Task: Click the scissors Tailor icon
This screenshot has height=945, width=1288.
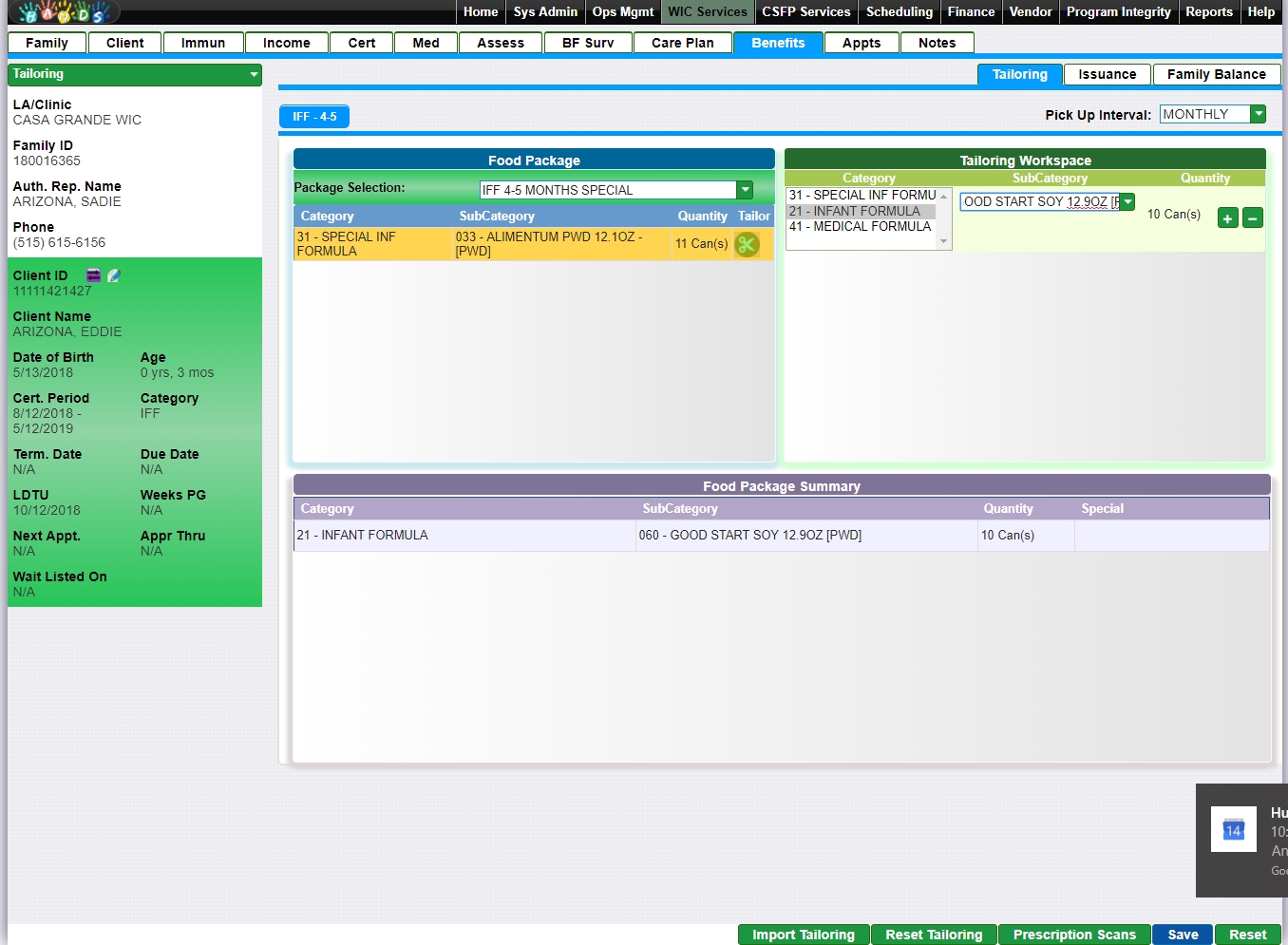Action: (x=747, y=244)
